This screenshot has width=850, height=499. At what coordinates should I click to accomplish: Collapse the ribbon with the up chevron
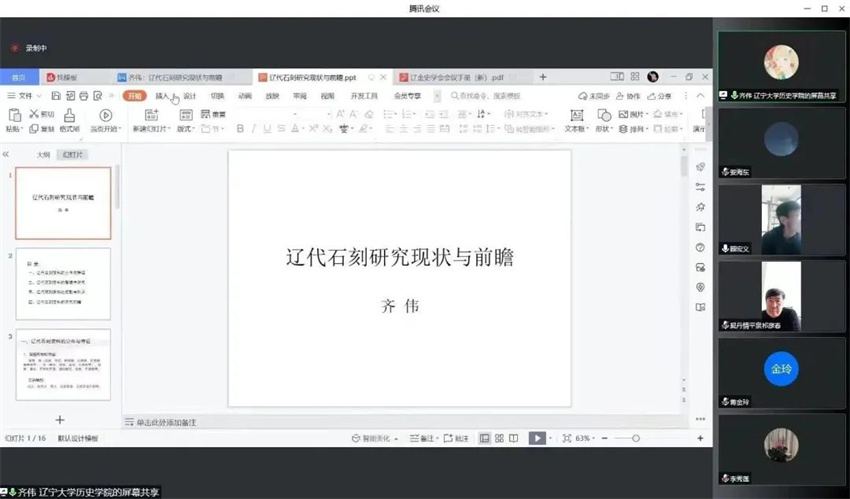coord(700,96)
